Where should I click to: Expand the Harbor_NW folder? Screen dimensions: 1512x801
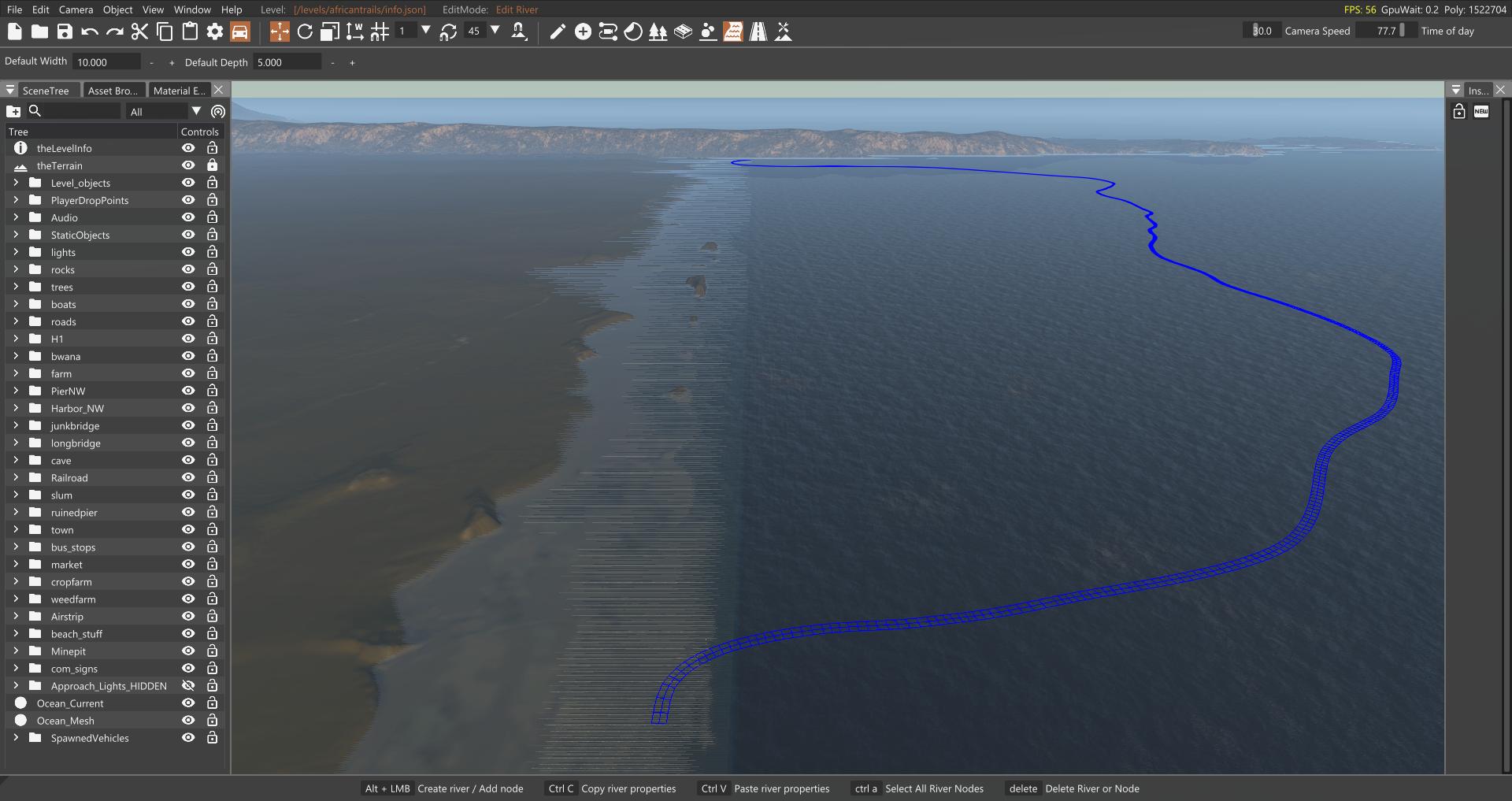coord(15,408)
